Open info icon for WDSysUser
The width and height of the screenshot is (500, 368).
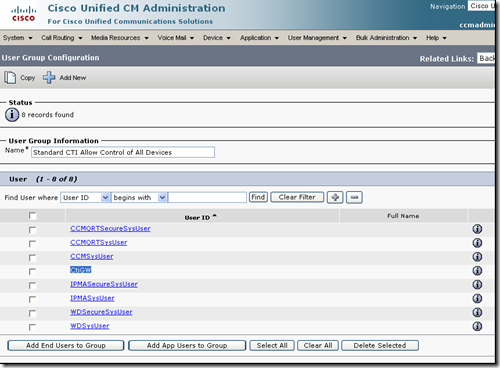[477, 326]
